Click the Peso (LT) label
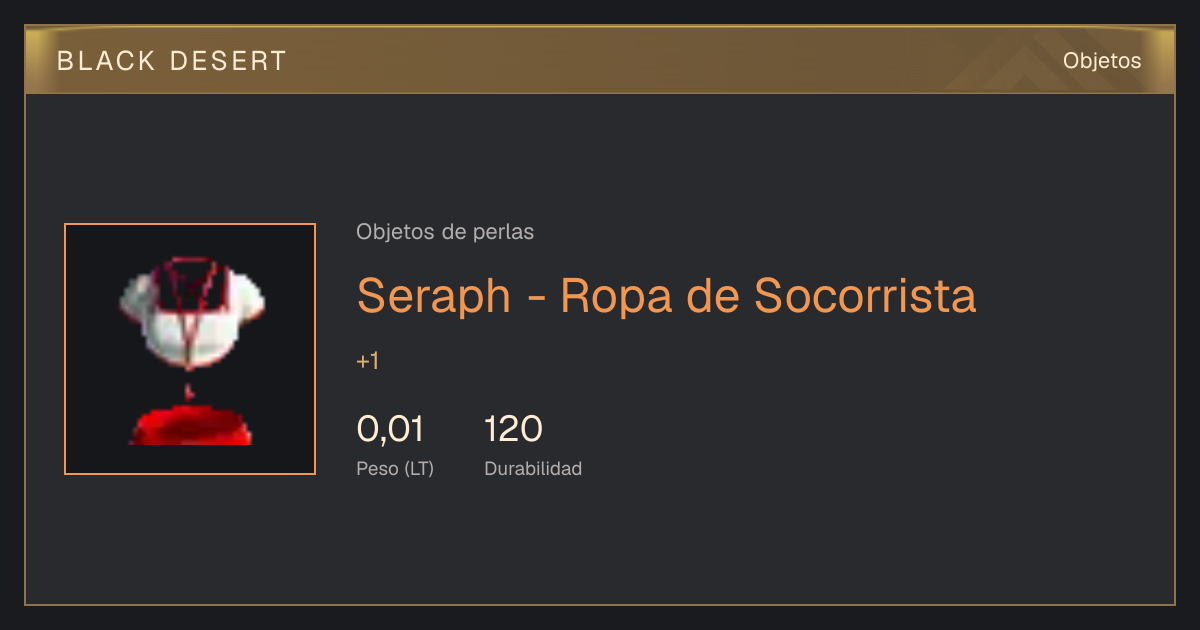Viewport: 1200px width, 630px height. (395, 468)
